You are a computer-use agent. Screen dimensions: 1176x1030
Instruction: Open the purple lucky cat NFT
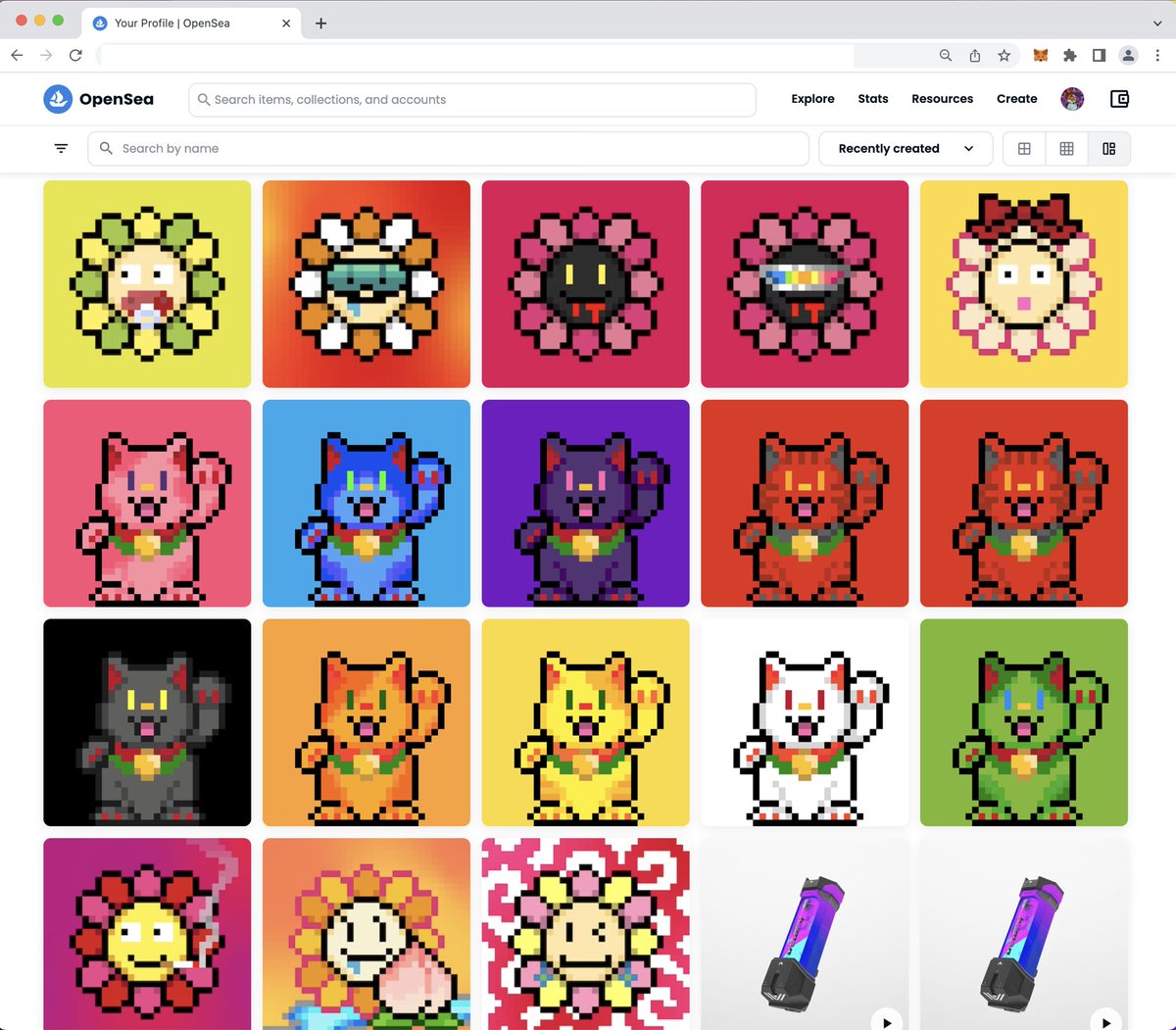(x=586, y=503)
